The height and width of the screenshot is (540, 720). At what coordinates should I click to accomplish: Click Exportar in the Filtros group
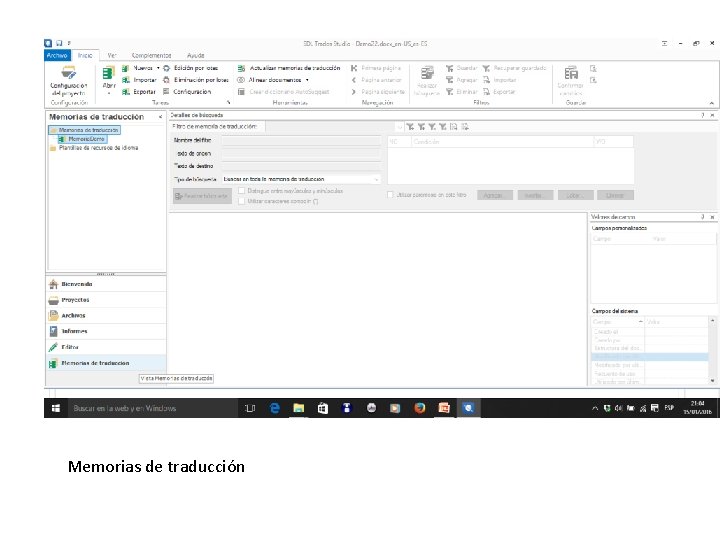499,92
